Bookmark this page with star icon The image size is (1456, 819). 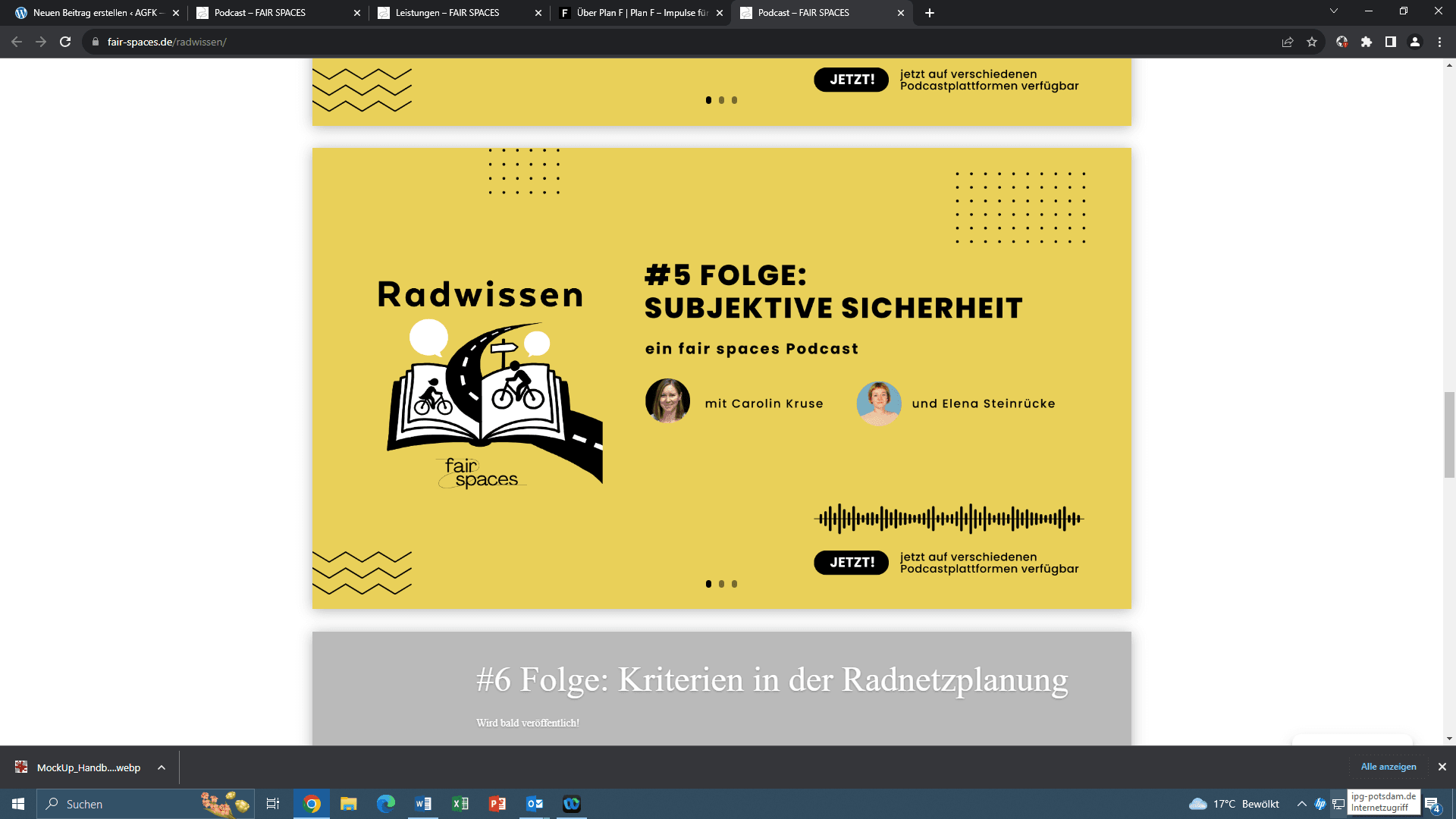click(x=1312, y=42)
